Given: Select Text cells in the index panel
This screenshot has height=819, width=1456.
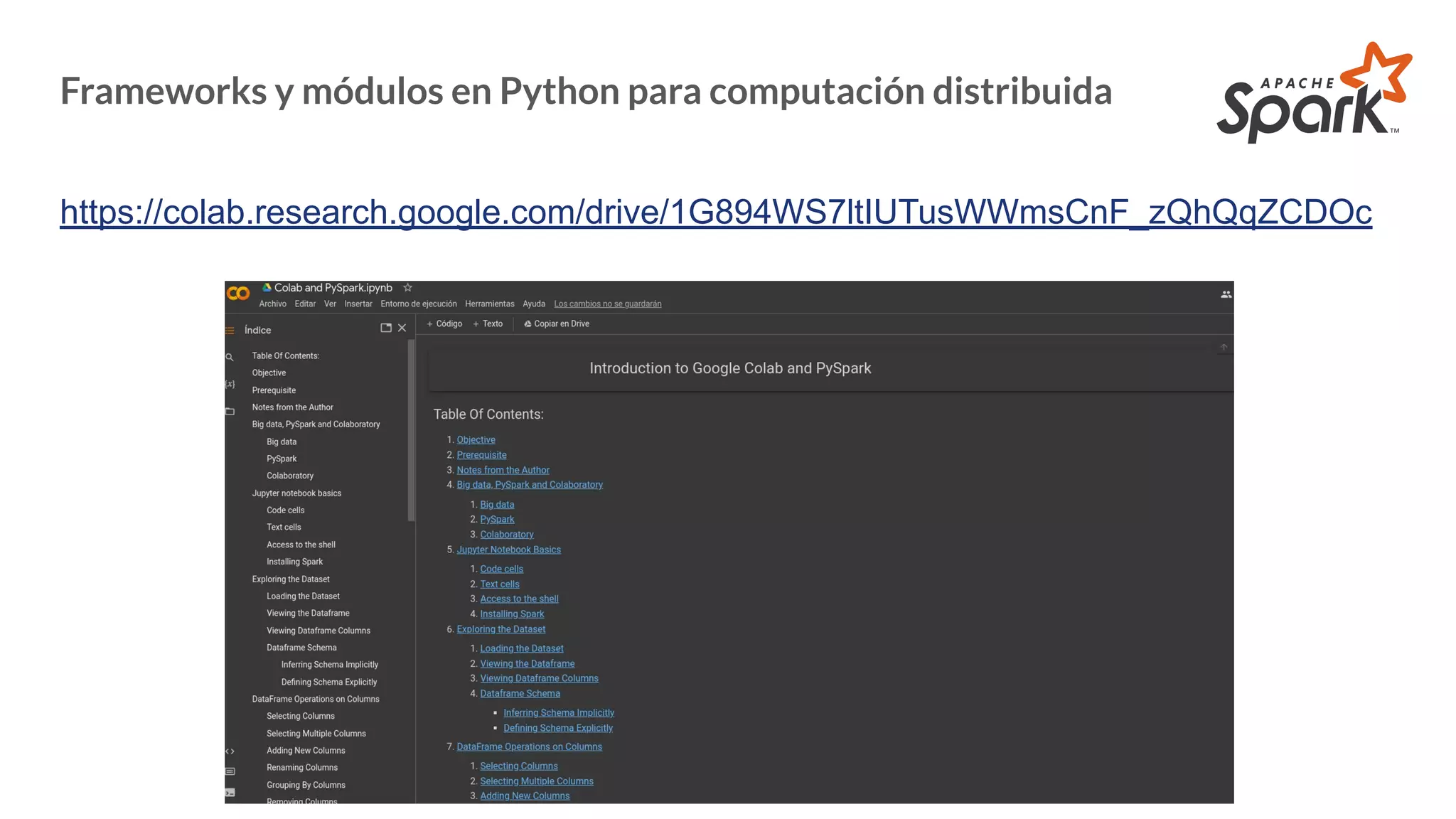Looking at the screenshot, I should click(x=284, y=528).
